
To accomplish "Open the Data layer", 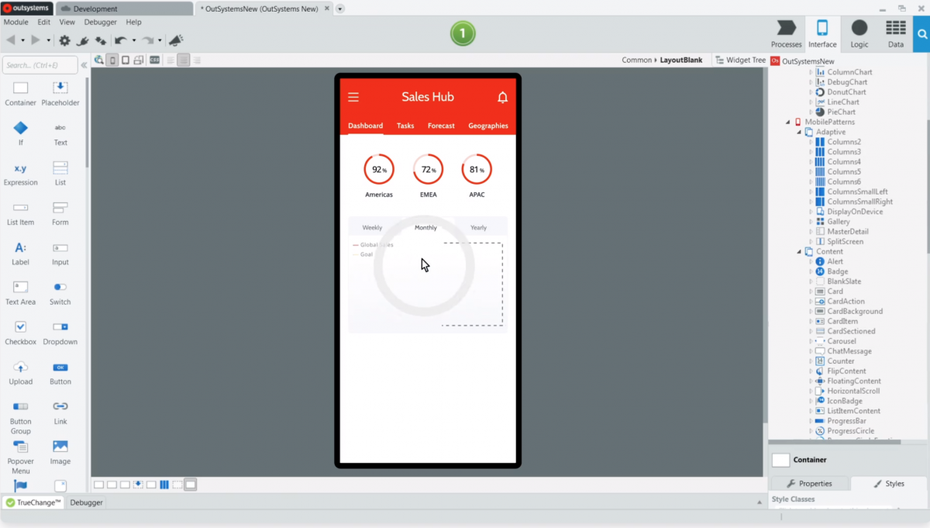I will coord(895,33).
